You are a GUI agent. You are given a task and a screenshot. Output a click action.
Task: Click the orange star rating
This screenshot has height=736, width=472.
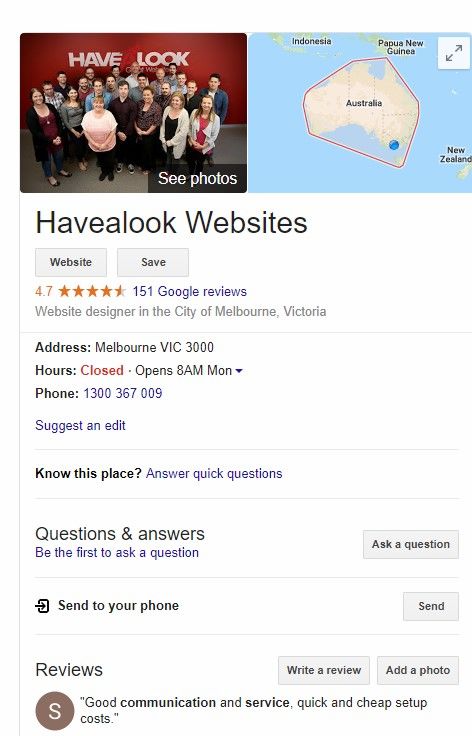[x=92, y=291]
